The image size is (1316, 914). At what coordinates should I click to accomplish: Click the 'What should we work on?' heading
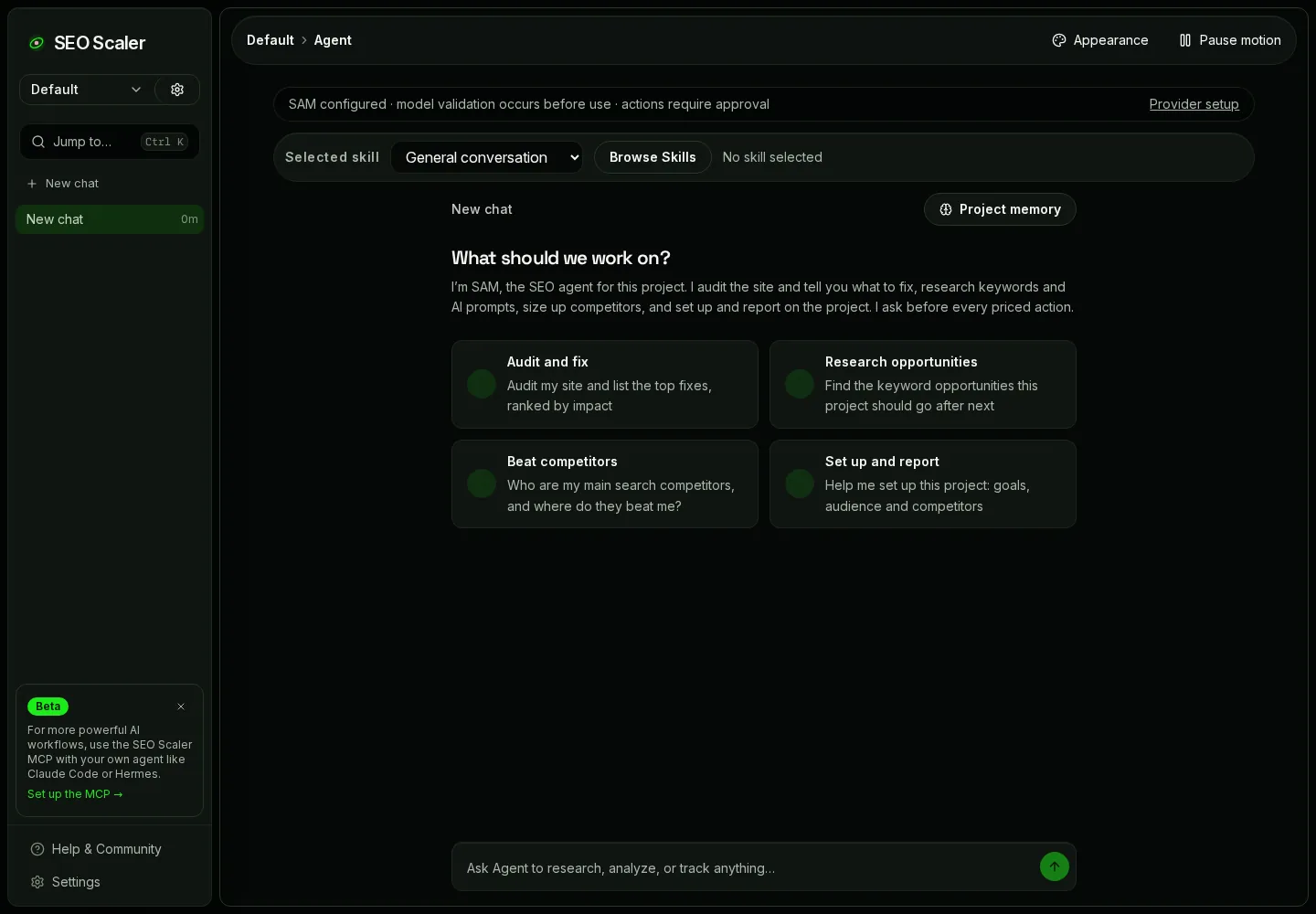[561, 258]
